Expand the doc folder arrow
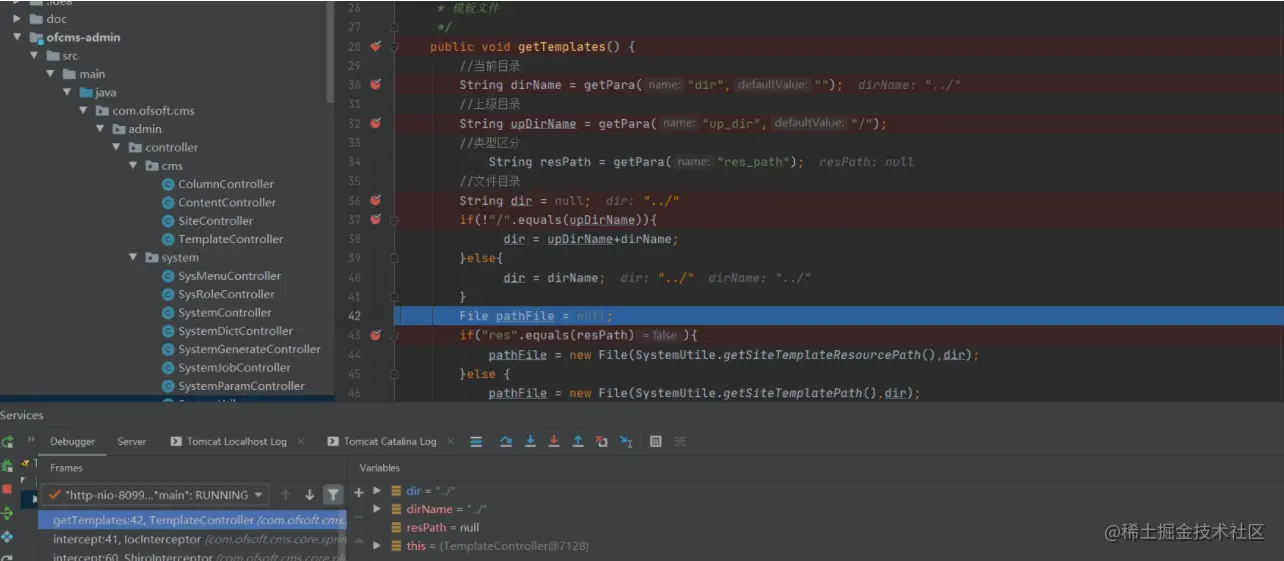1284x561 pixels. (17, 19)
